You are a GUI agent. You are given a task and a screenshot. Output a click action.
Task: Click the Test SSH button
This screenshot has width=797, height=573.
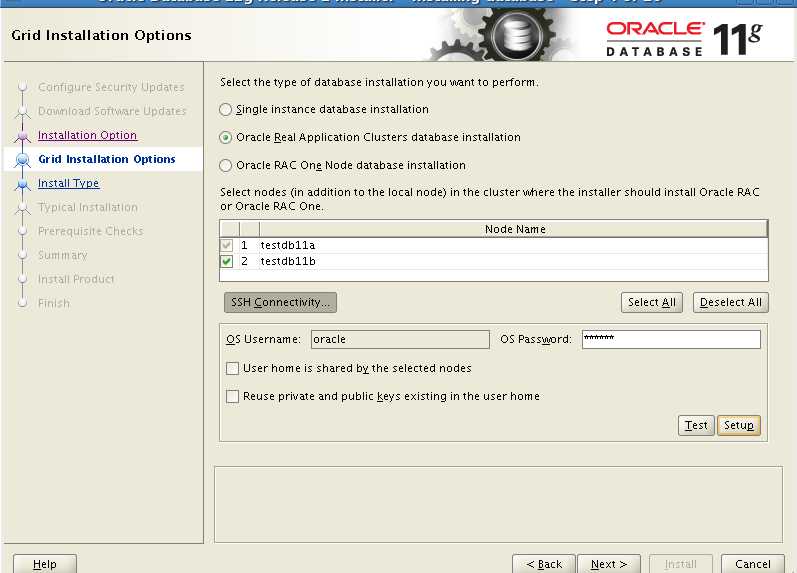click(x=696, y=425)
